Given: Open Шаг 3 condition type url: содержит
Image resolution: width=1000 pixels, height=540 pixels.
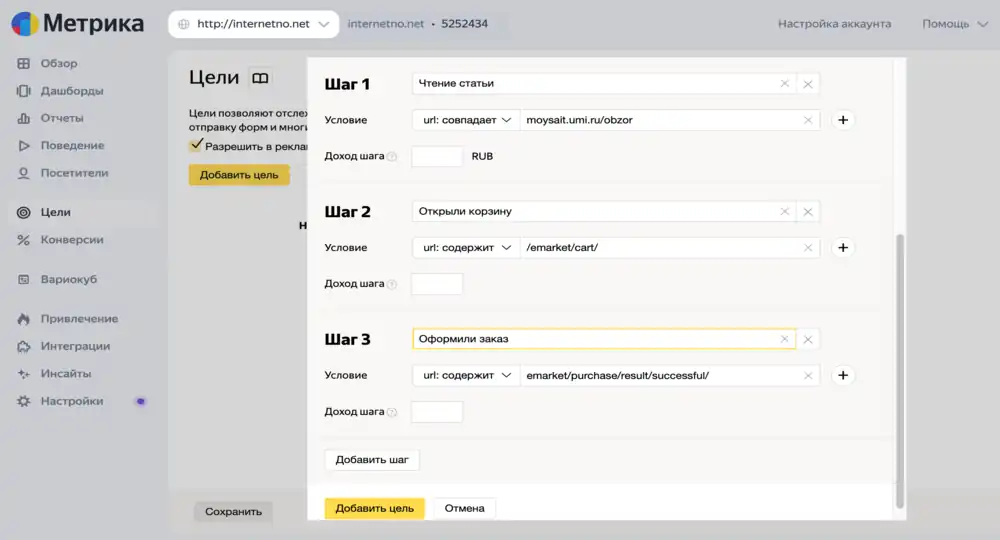Looking at the screenshot, I should pos(466,376).
